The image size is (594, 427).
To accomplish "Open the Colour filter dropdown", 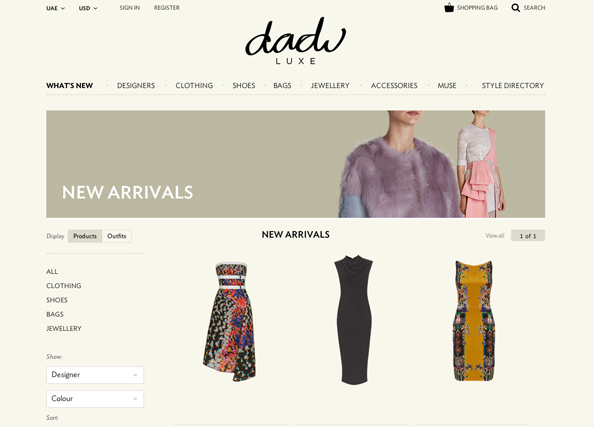I will click(95, 399).
